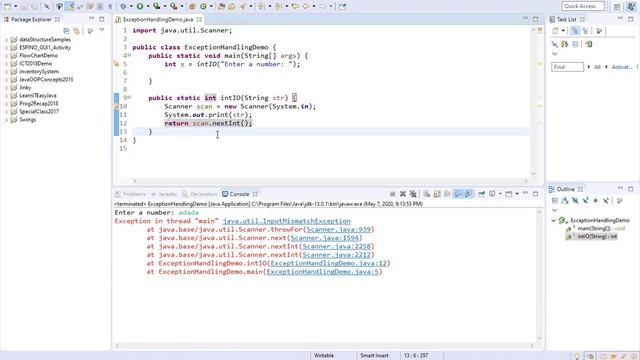
Task: Click the quick-fix marker on line 5
Action: [x=116, y=64]
